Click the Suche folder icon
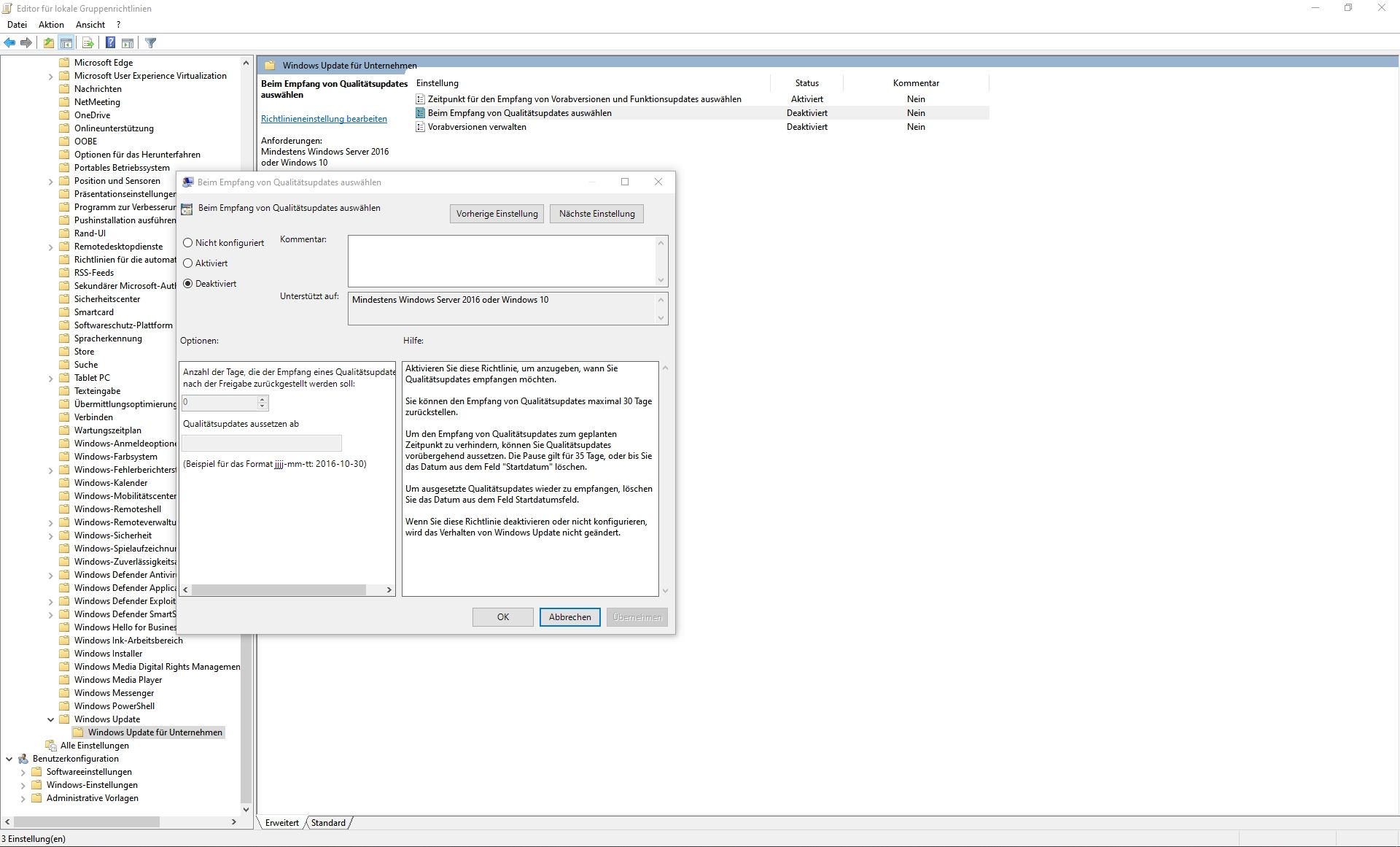 coord(64,365)
